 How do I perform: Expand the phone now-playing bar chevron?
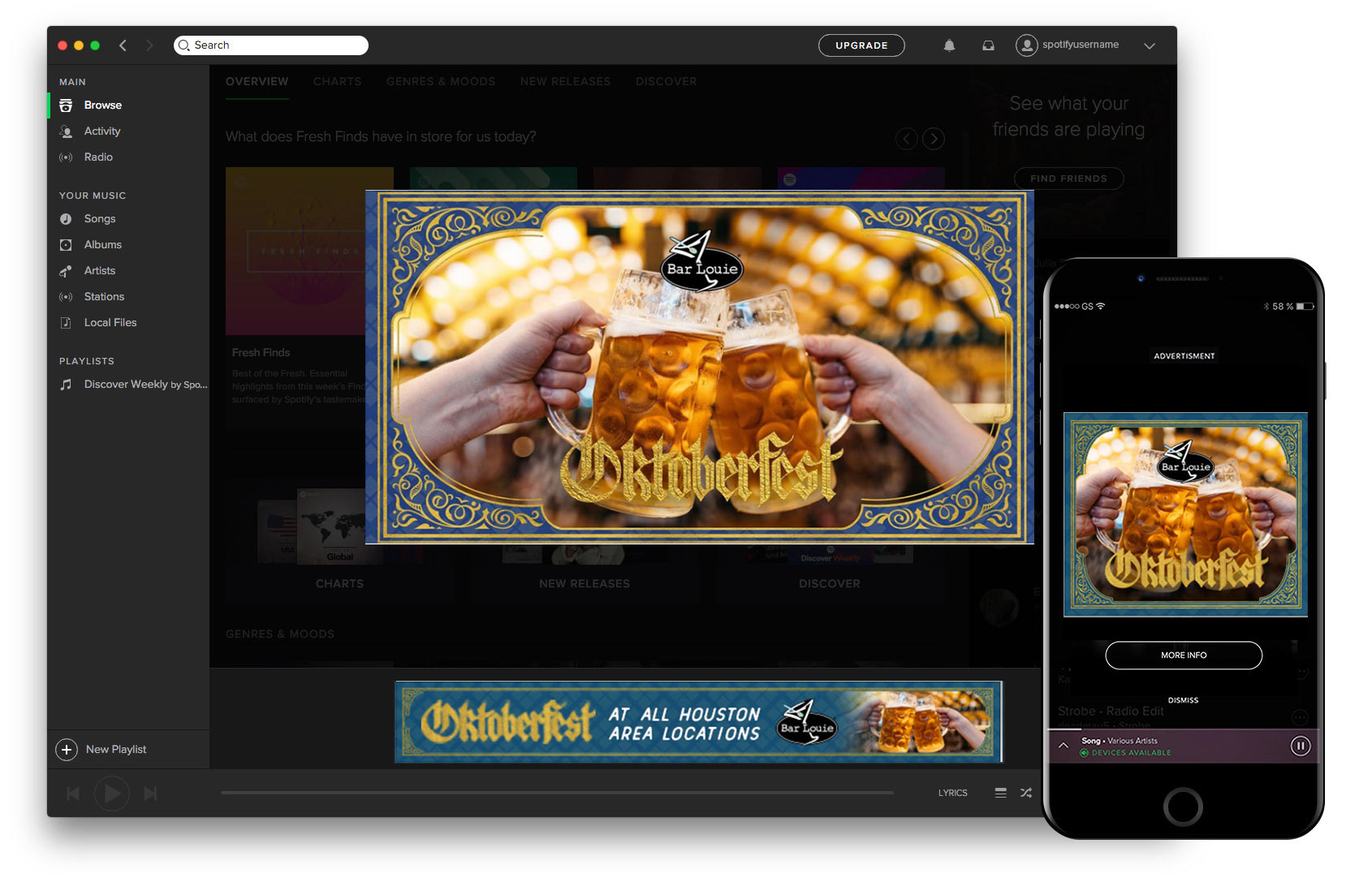pos(1063,745)
